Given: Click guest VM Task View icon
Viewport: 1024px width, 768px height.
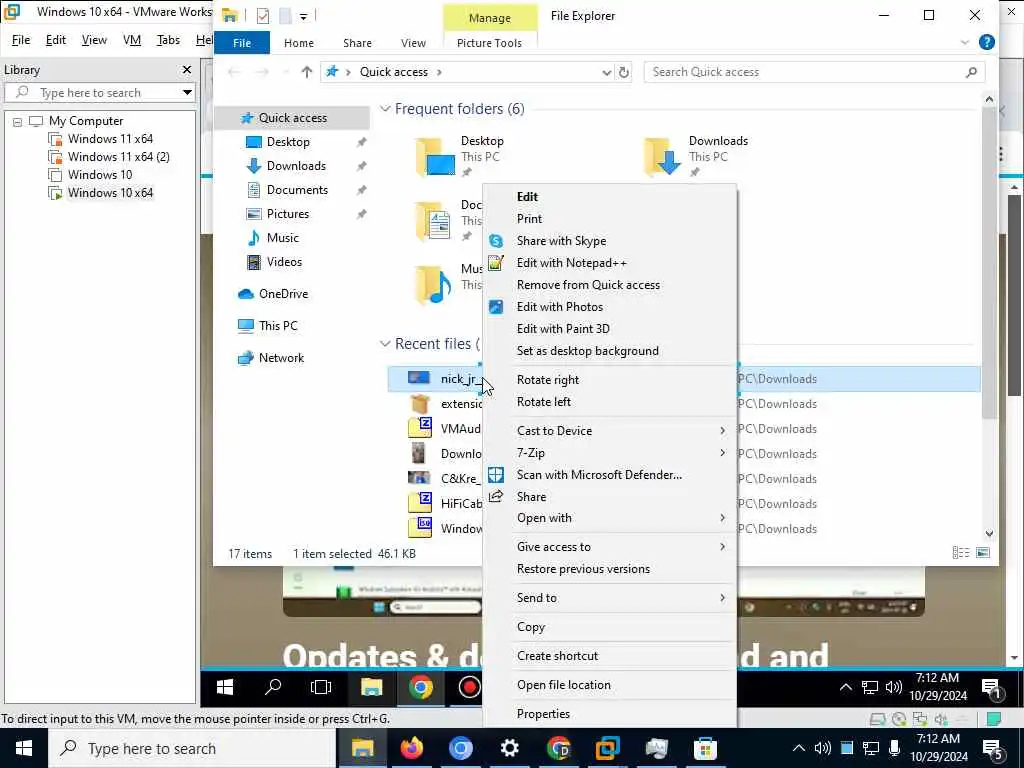Looking at the screenshot, I should coord(321,688).
